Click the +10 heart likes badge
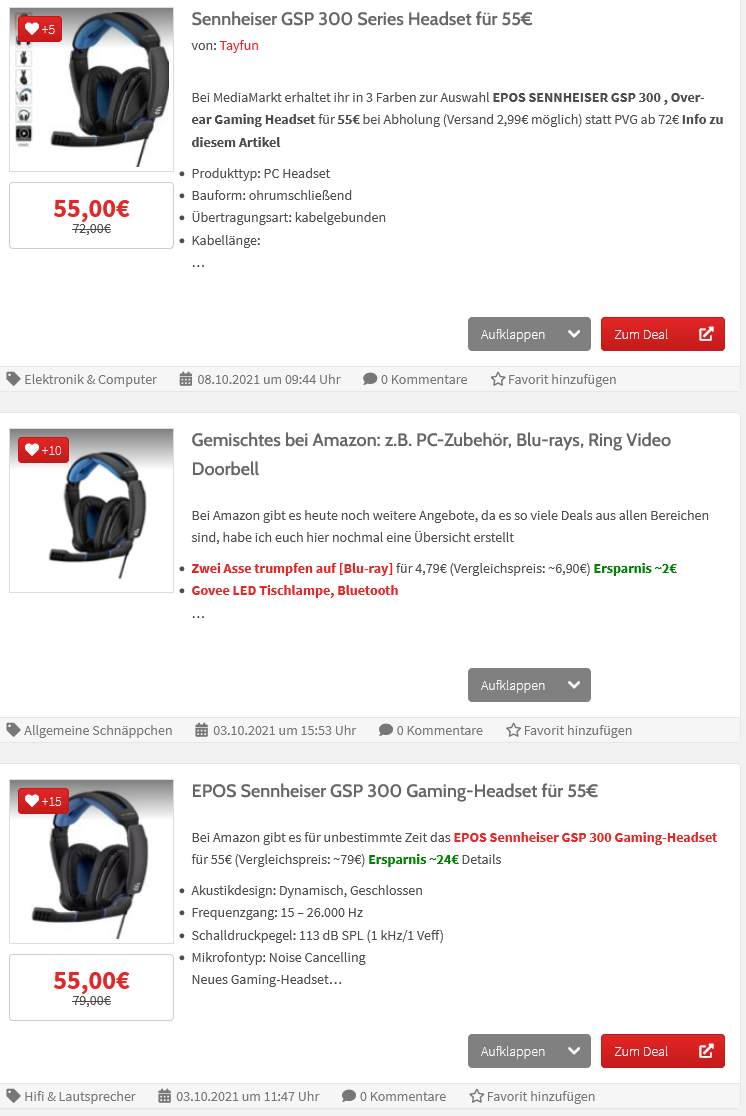746x1116 pixels. point(43,450)
